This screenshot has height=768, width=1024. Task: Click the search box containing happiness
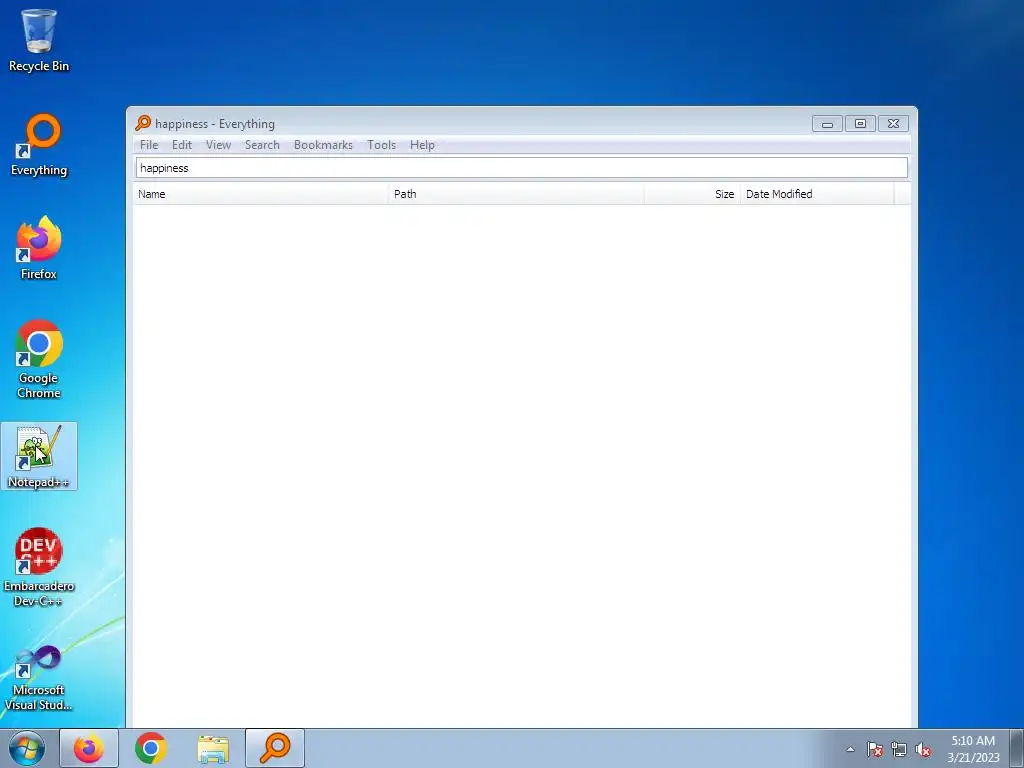point(522,168)
